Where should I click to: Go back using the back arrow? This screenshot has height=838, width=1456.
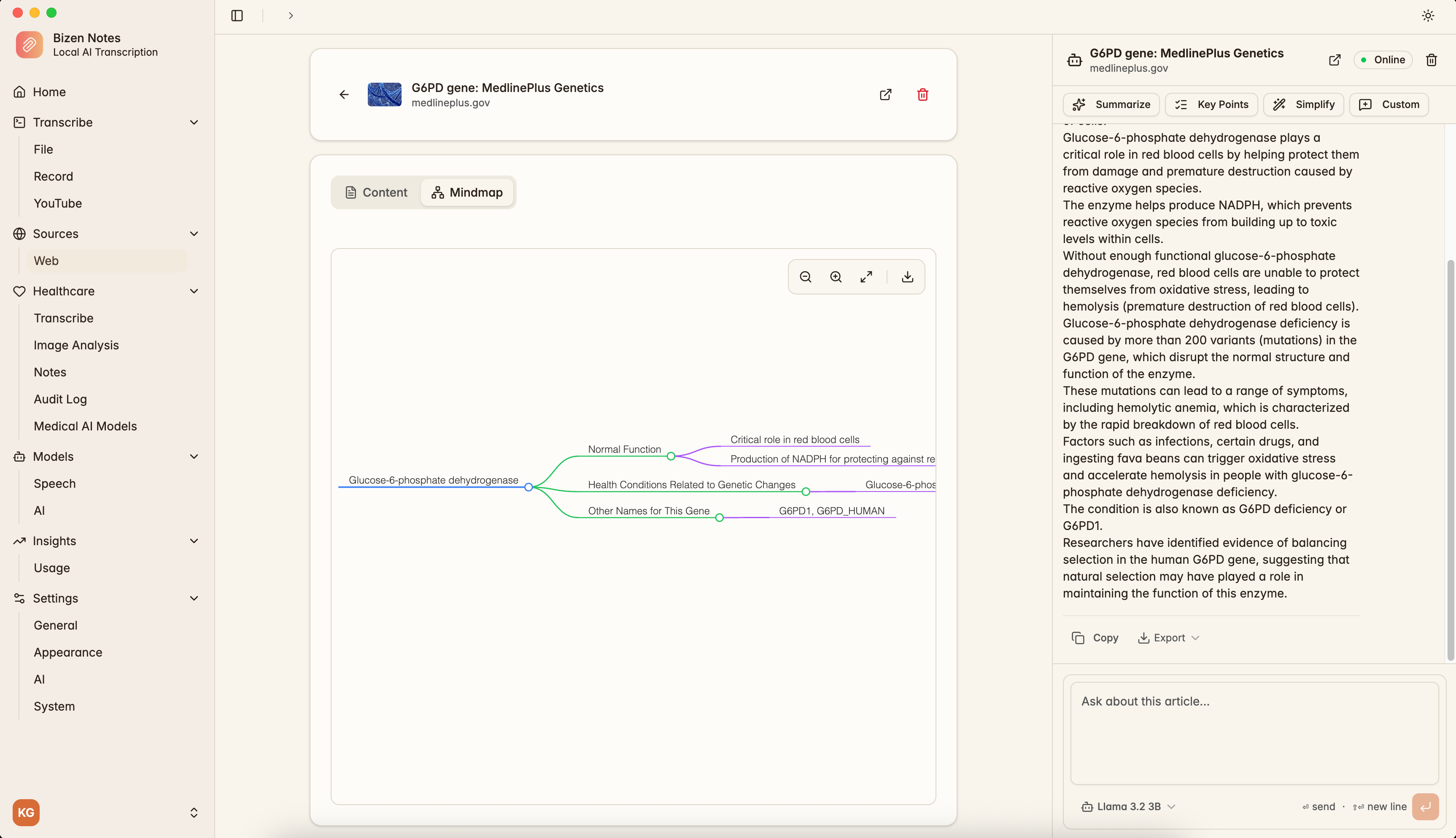[343, 95]
